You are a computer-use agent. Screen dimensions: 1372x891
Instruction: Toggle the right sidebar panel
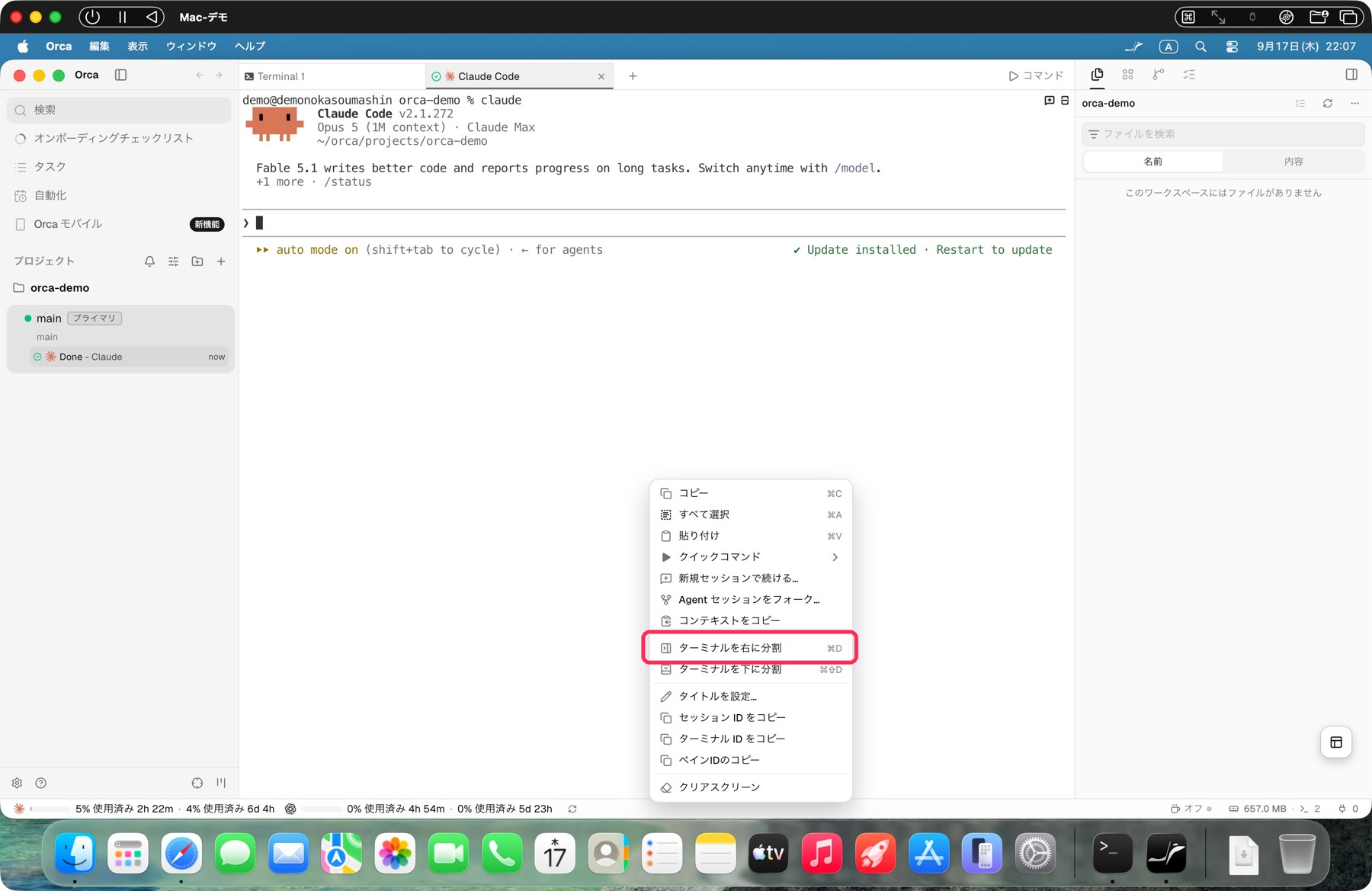point(1351,75)
